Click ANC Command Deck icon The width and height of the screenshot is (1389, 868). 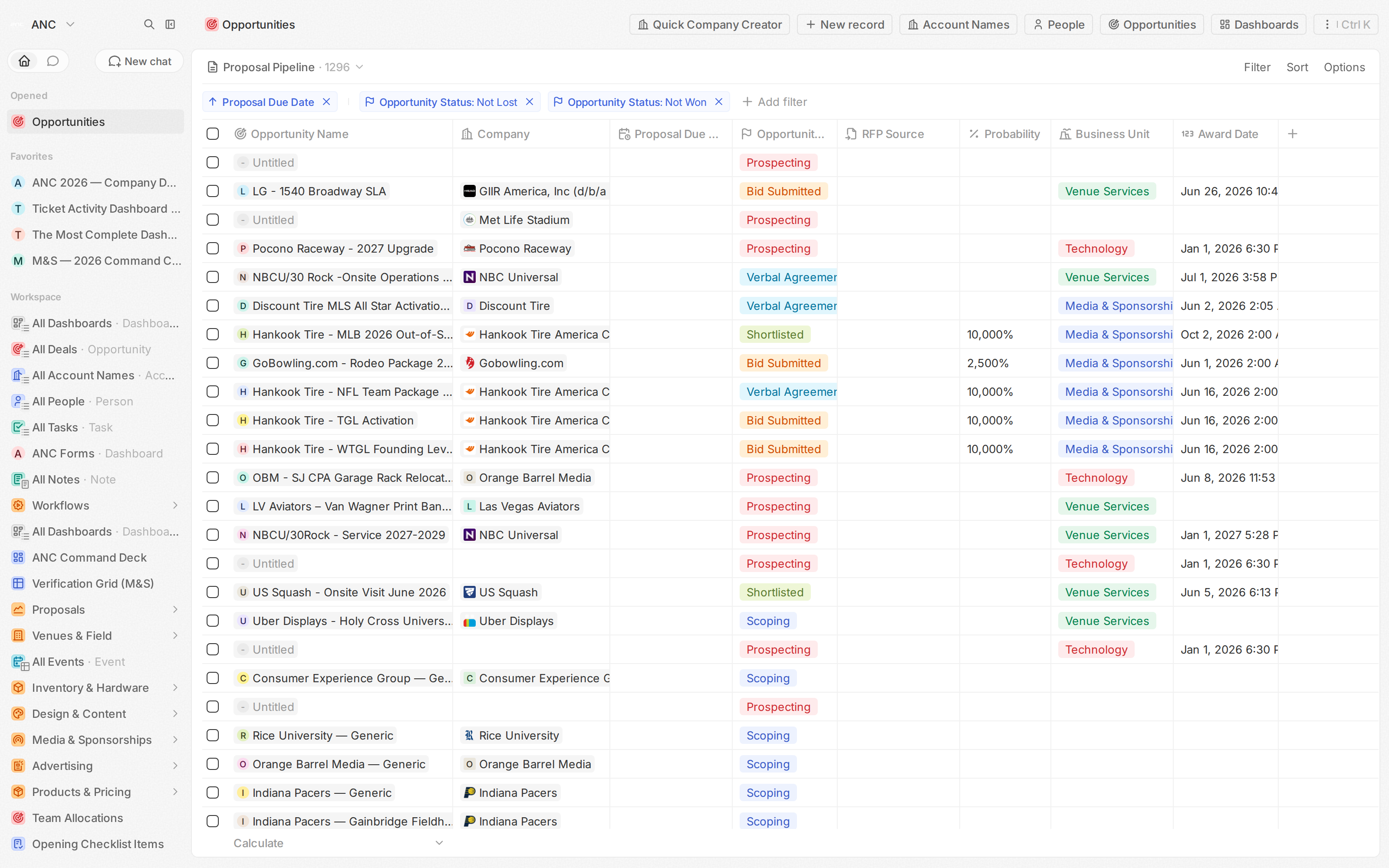click(18, 557)
